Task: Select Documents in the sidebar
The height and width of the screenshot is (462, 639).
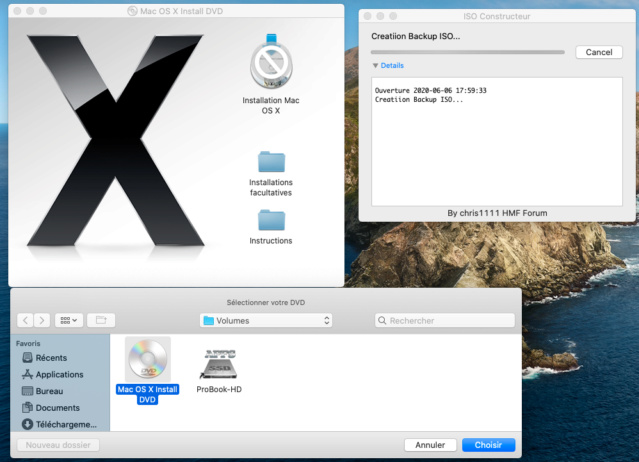Action: pyautogui.click(x=51, y=408)
